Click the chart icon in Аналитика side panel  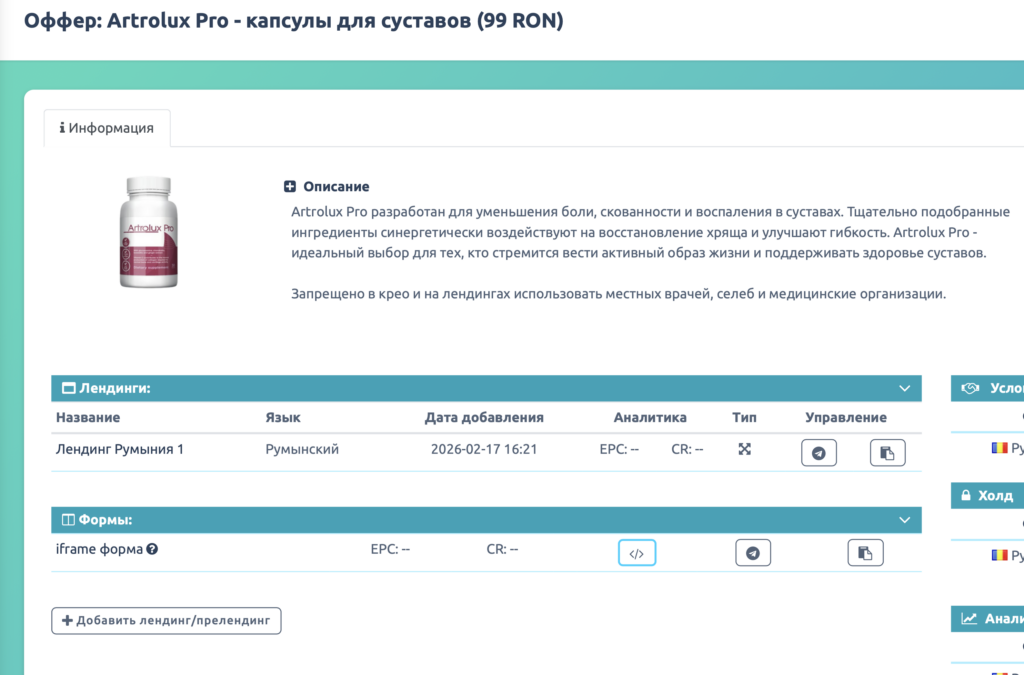(x=969, y=618)
